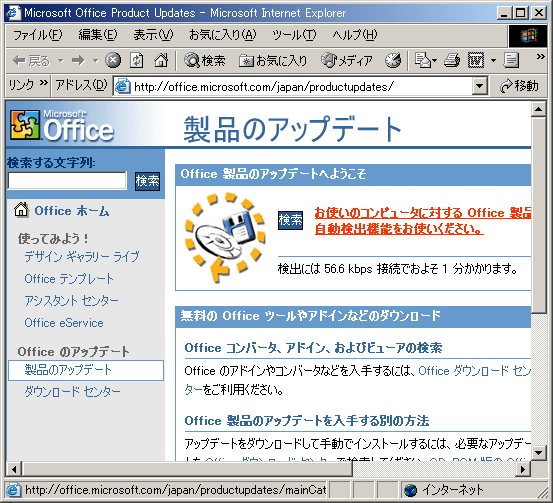Click the sidebar 検索 search button
The width and height of the screenshot is (553, 503).
coord(147,181)
